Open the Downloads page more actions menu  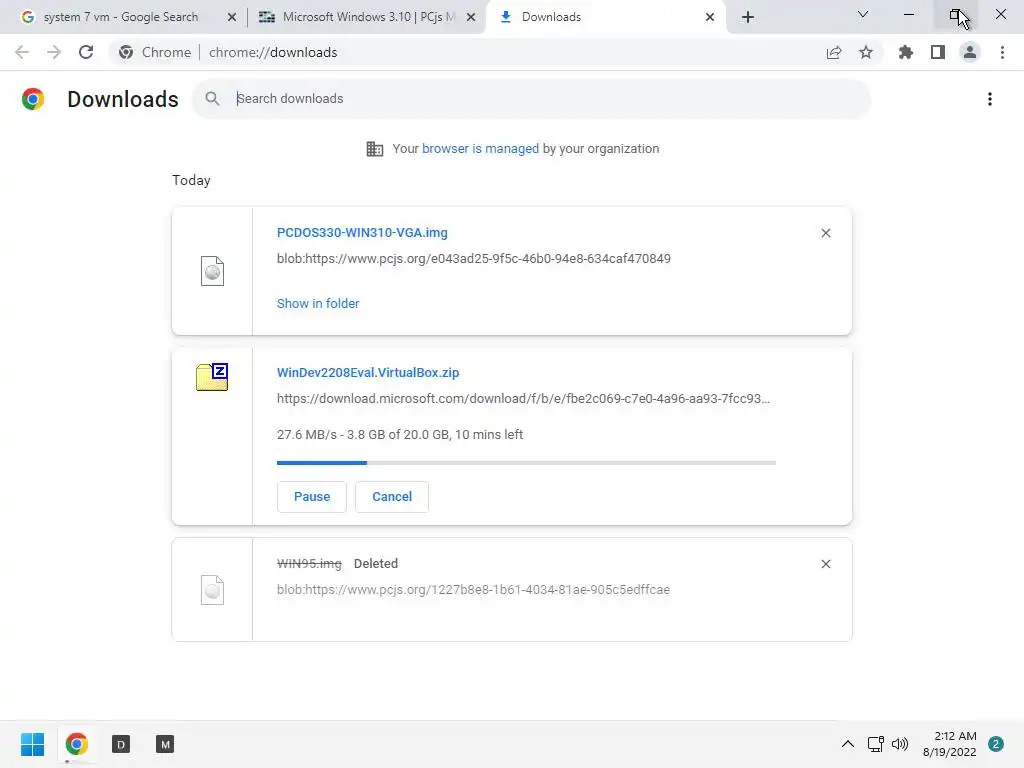click(x=990, y=99)
